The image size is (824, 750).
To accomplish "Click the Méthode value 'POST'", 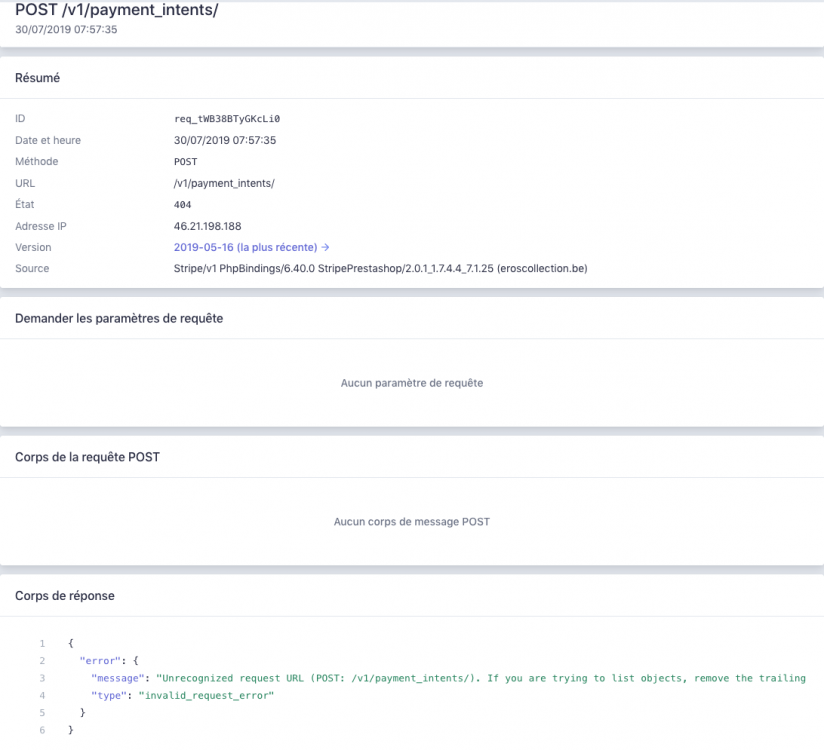I will point(185,161).
